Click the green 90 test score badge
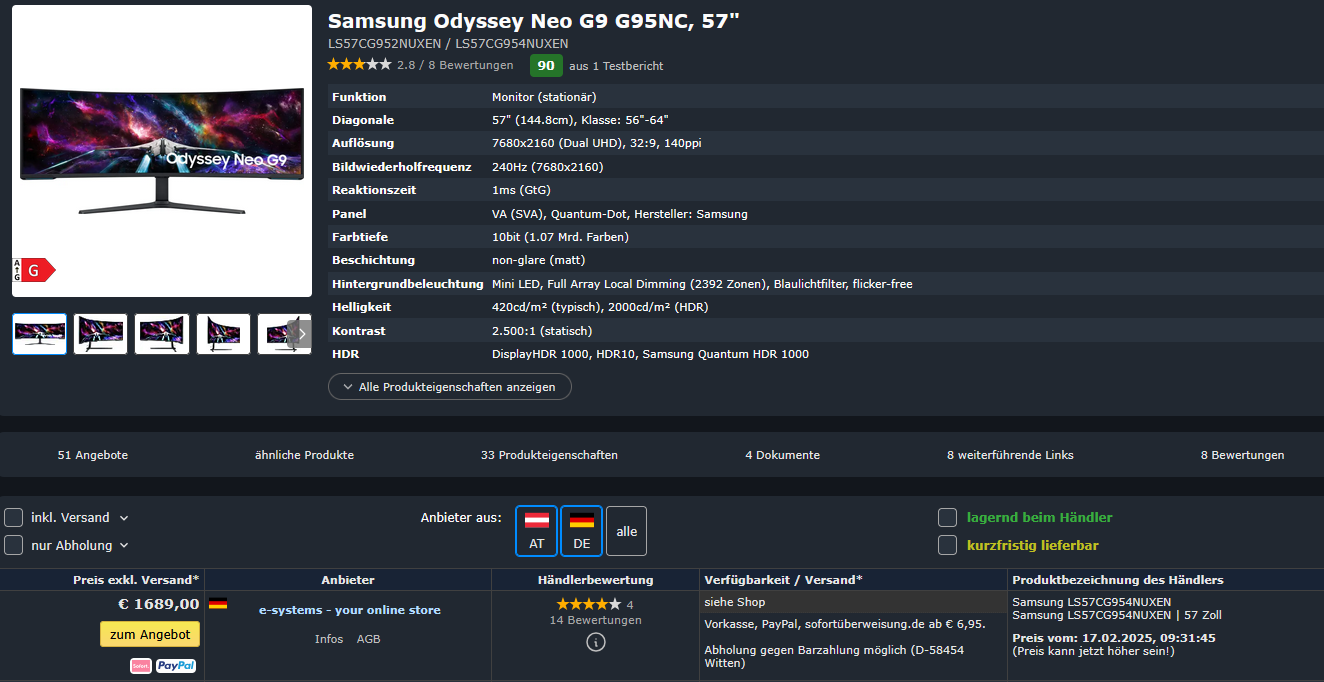Image resolution: width=1324 pixels, height=682 pixels. [x=546, y=66]
